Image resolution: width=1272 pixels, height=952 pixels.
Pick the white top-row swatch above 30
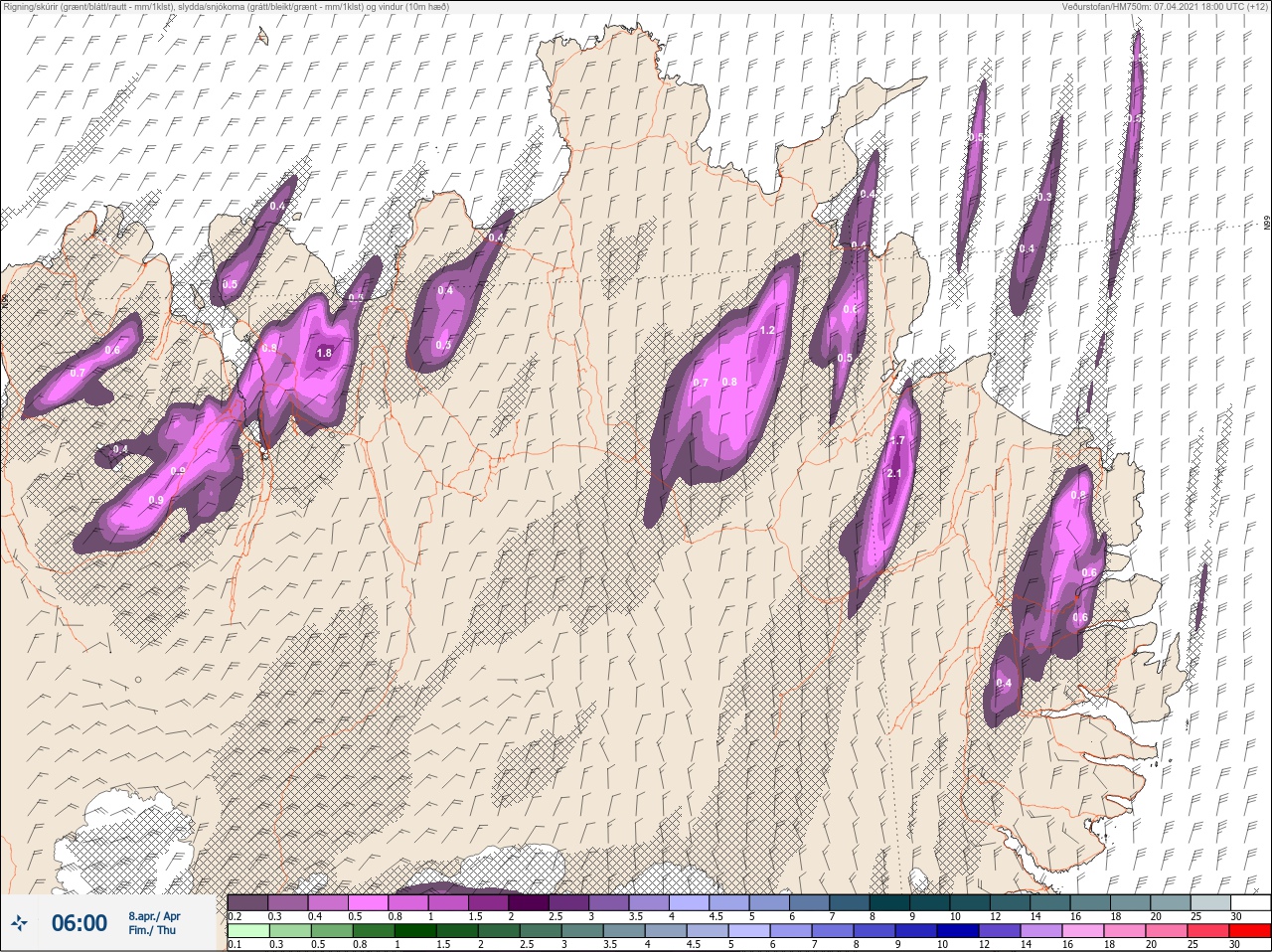pos(1251,902)
